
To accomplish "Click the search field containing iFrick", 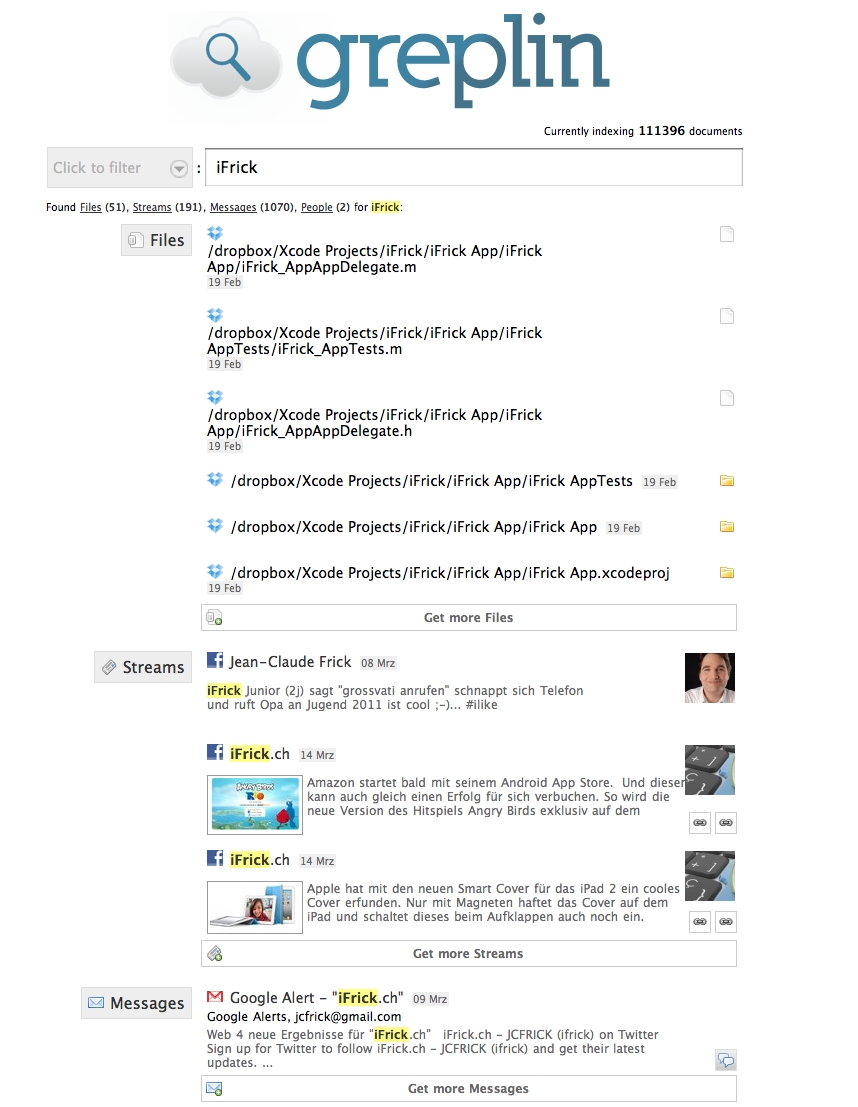I will pyautogui.click(x=473, y=168).
